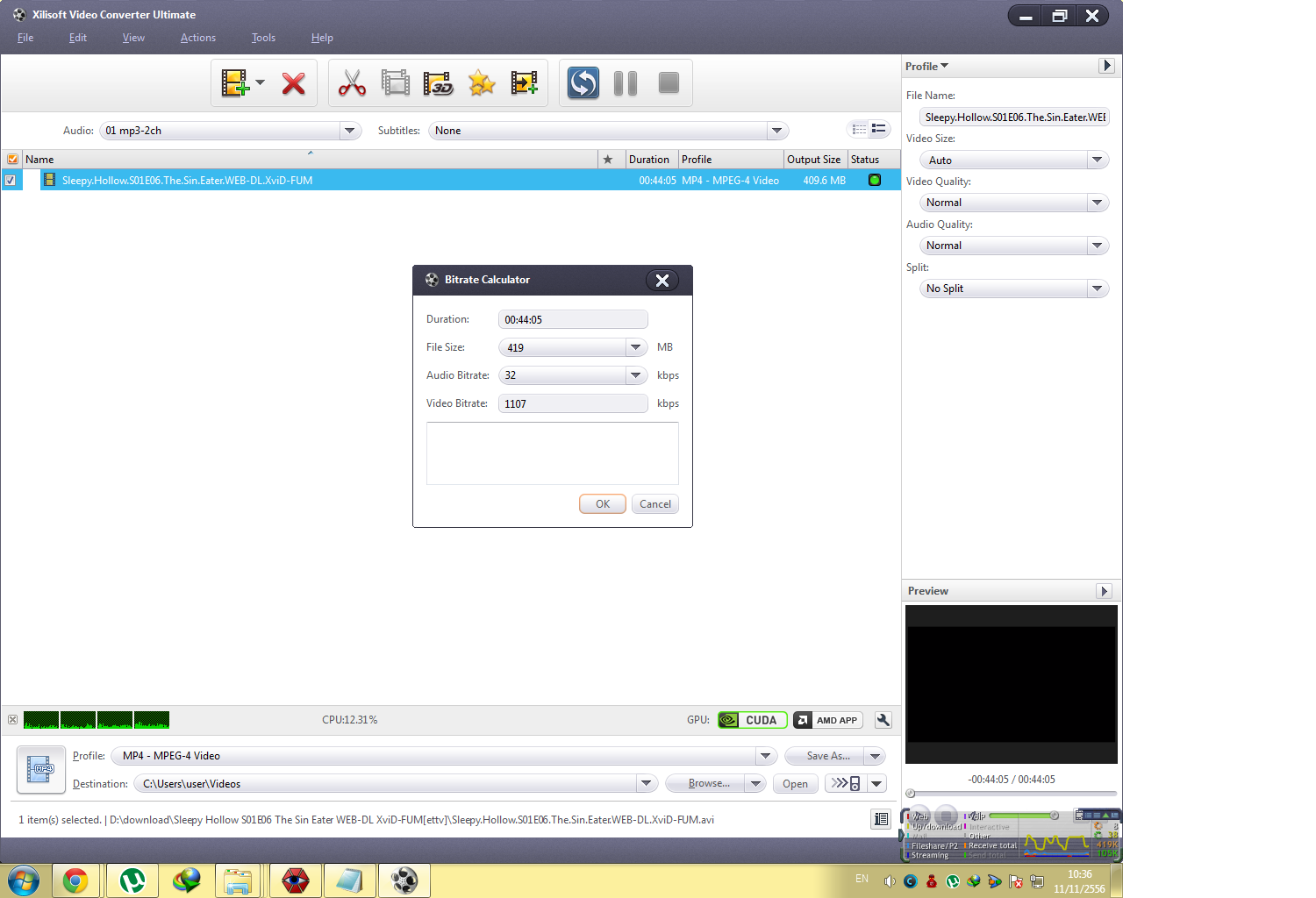
Task: Start conversion with the blue Convert button
Action: 583,83
